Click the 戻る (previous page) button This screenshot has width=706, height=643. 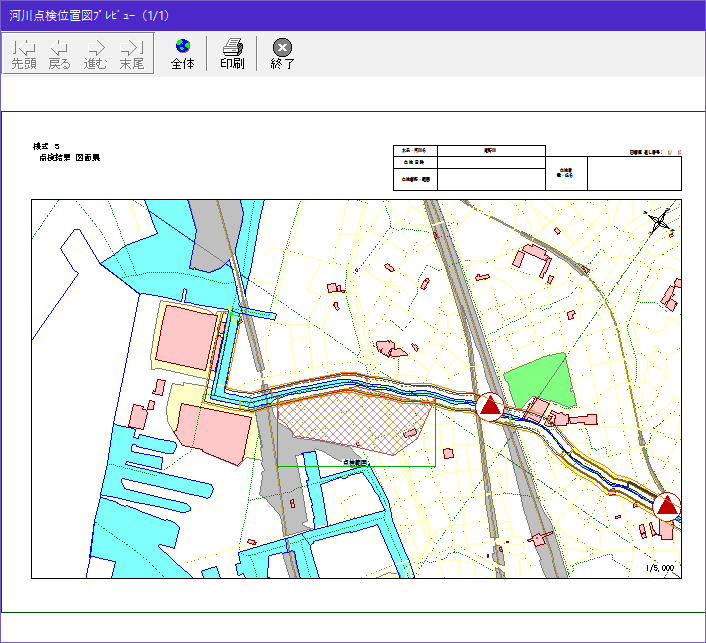coord(59,53)
